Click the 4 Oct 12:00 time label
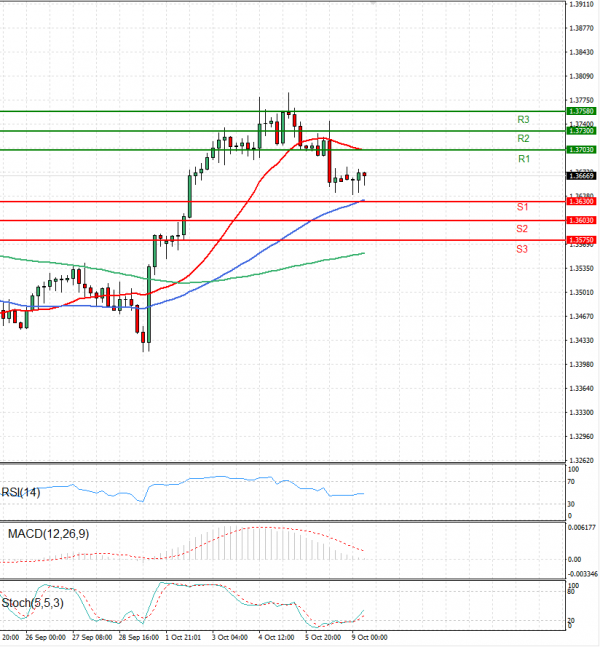The height and width of the screenshot is (647, 600). [x=276, y=638]
